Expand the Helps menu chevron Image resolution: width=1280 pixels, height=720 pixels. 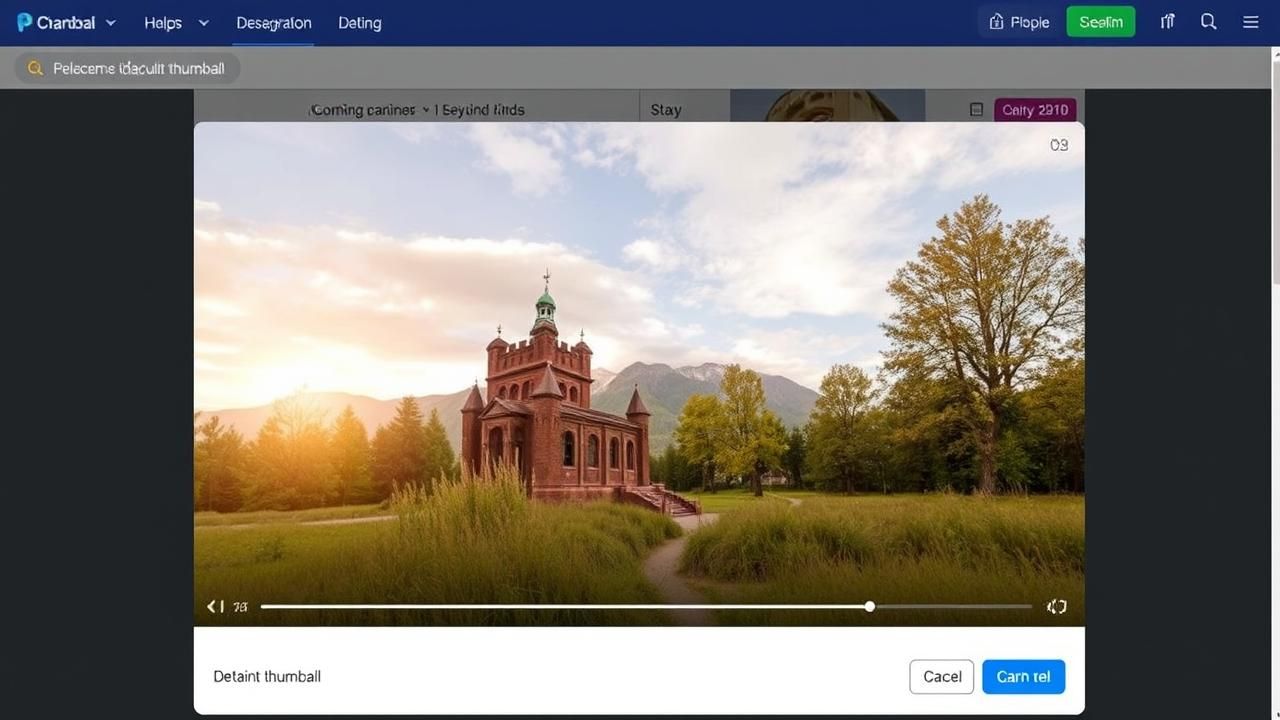tap(204, 22)
